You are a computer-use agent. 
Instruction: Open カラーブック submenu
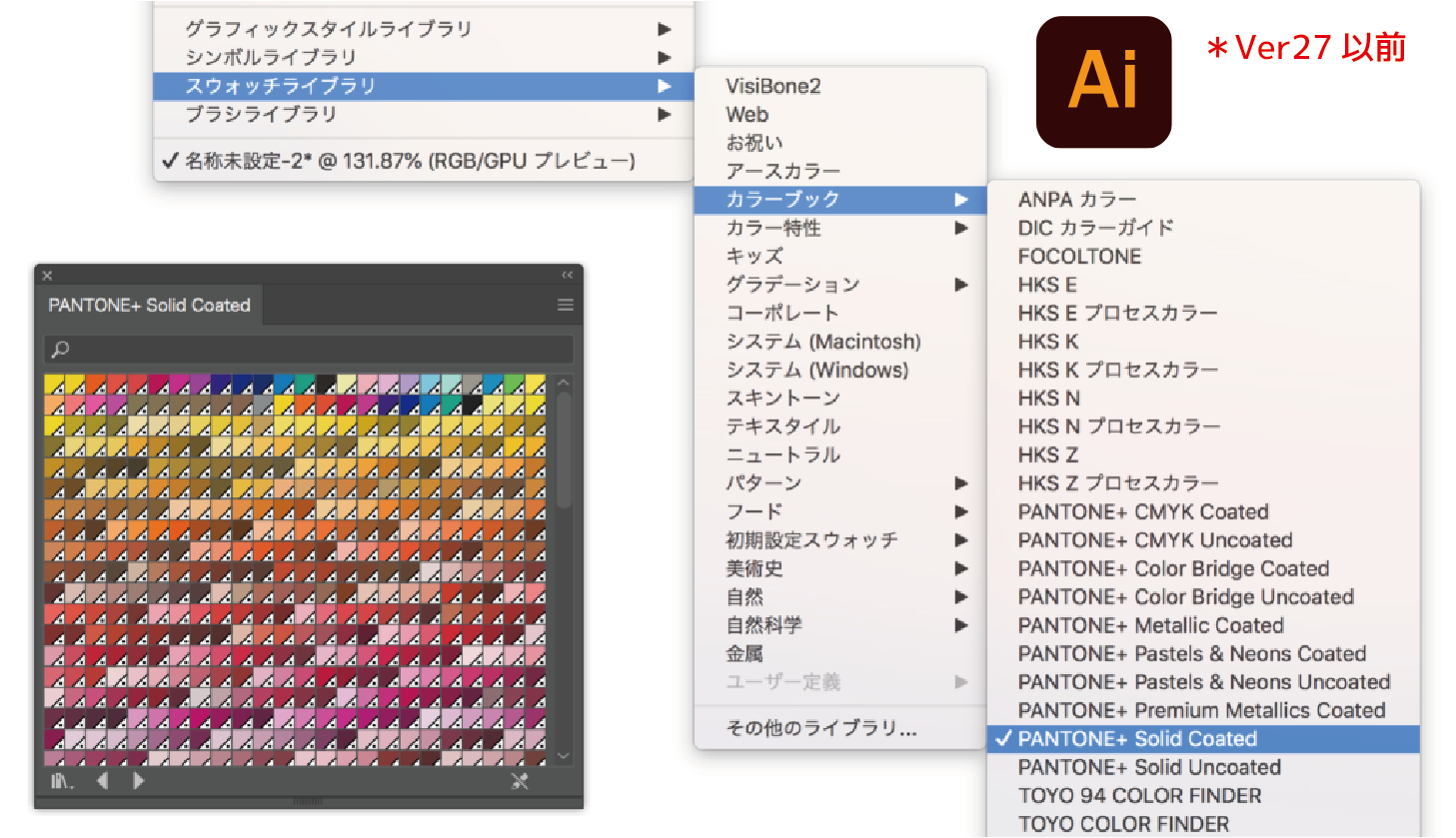[x=840, y=200]
